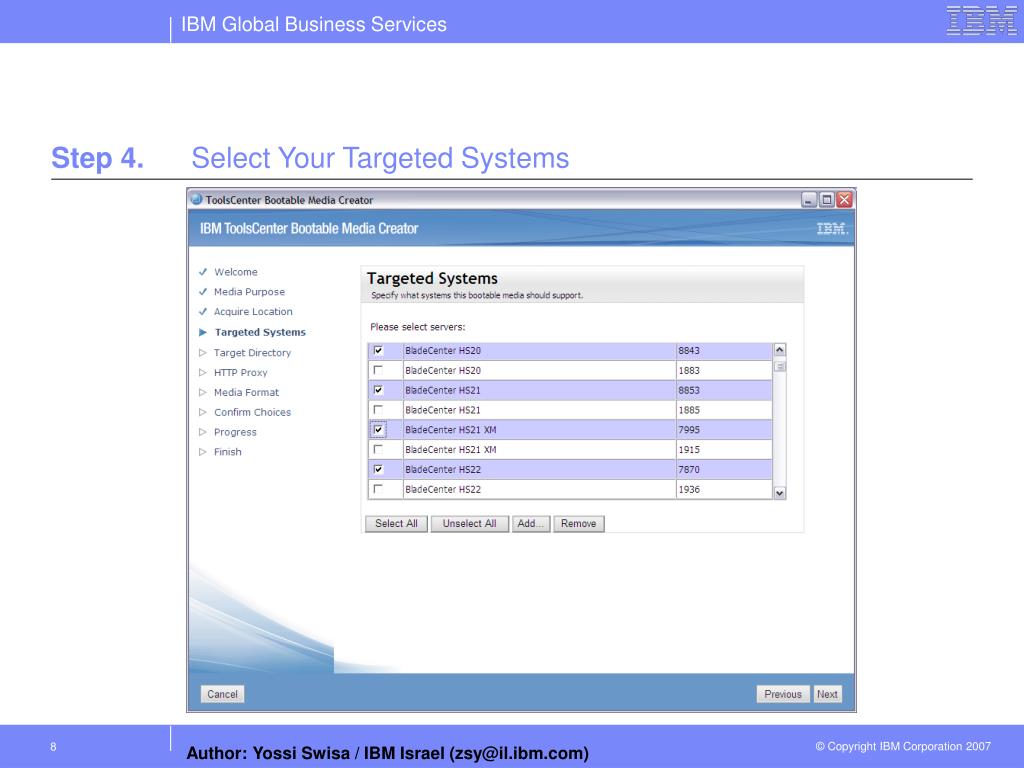
Task: Check BladeCenter HS21 machine type 1885
Action: click(378, 410)
